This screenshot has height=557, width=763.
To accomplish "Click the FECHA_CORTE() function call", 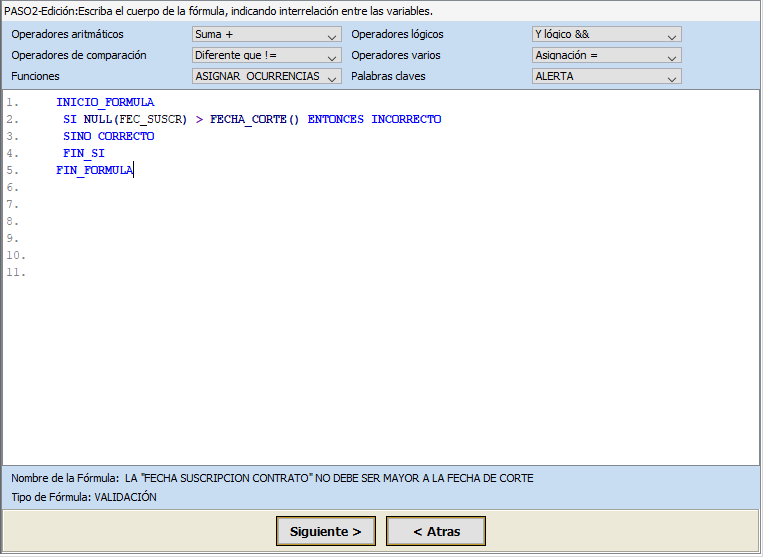I will pyautogui.click(x=254, y=119).
